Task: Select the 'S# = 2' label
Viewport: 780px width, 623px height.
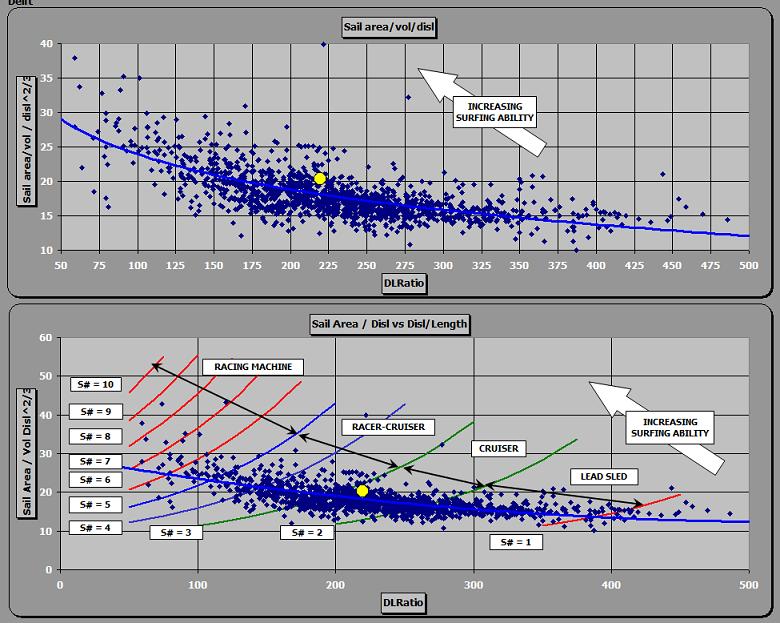Action: tap(307, 532)
